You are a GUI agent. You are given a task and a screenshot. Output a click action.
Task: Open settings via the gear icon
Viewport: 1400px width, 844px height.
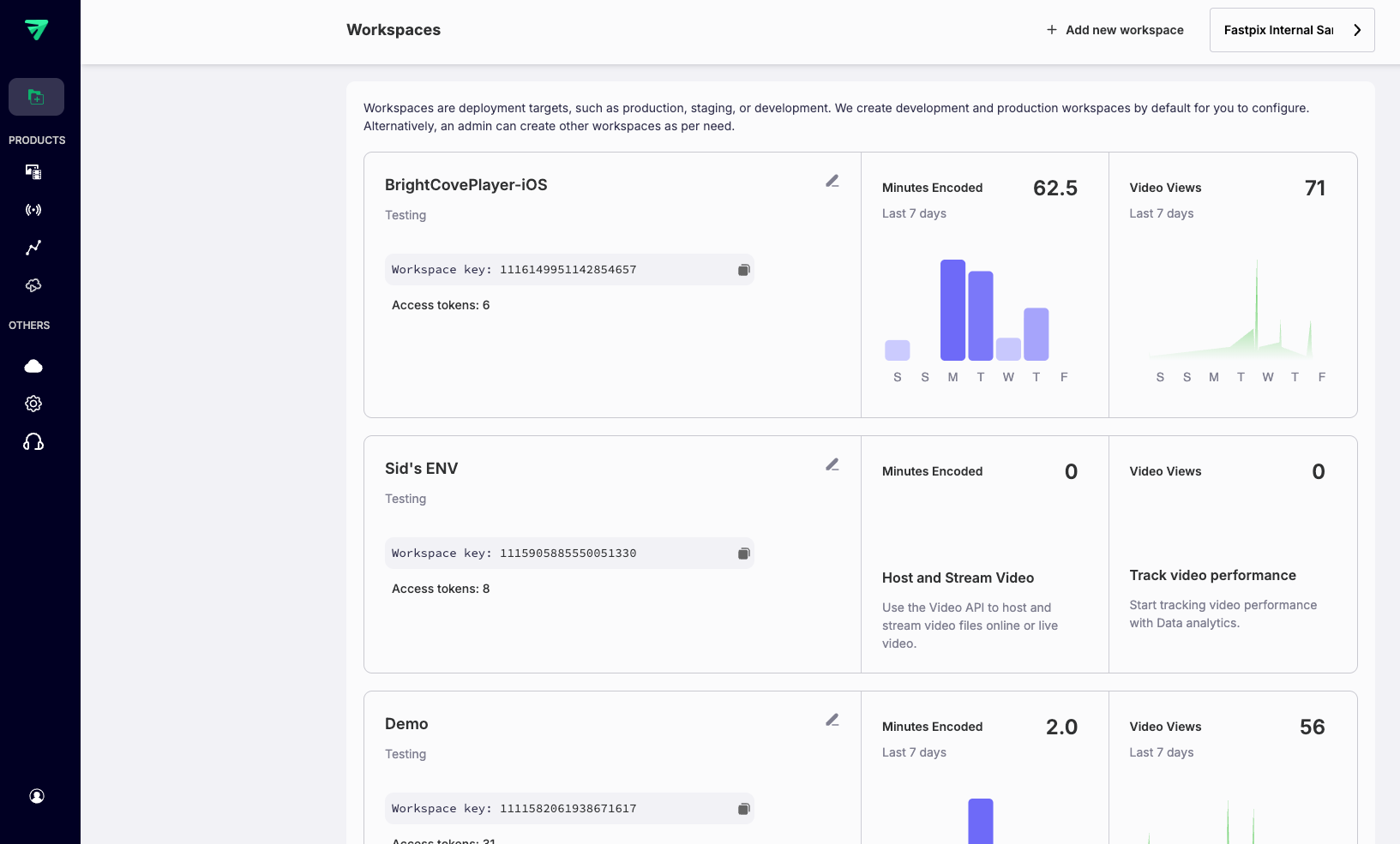(x=33, y=404)
